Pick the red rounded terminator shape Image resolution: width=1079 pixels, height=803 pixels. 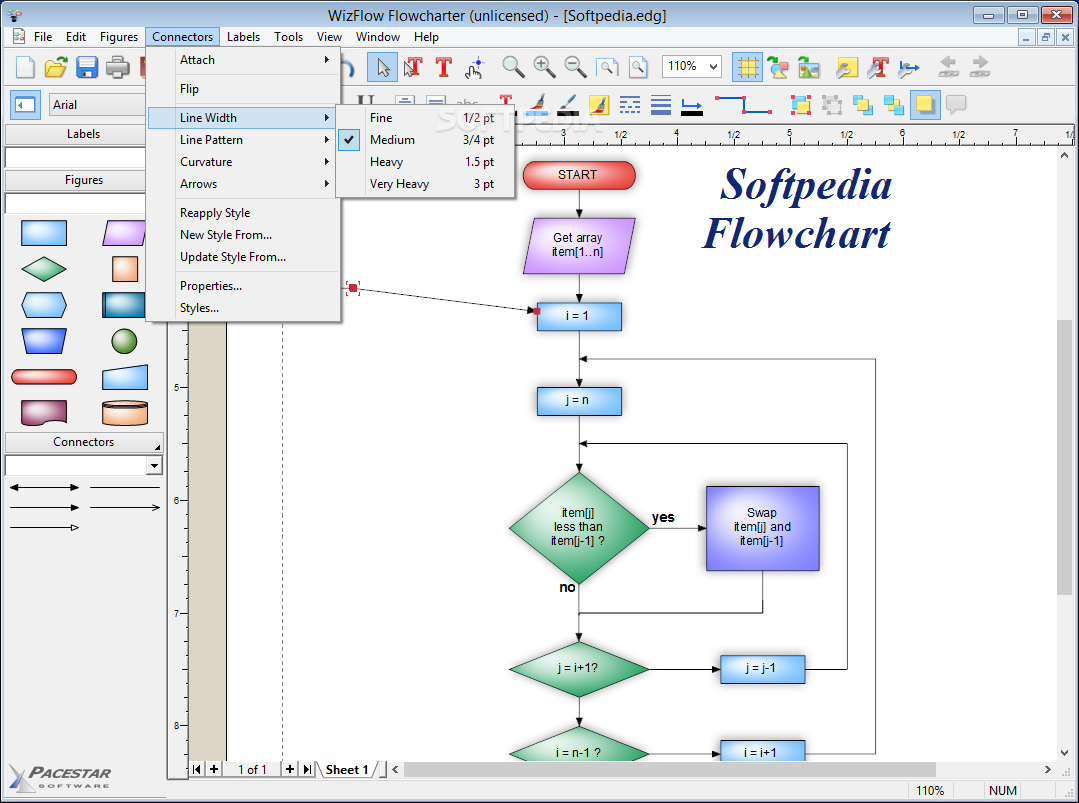pyautogui.click(x=44, y=377)
